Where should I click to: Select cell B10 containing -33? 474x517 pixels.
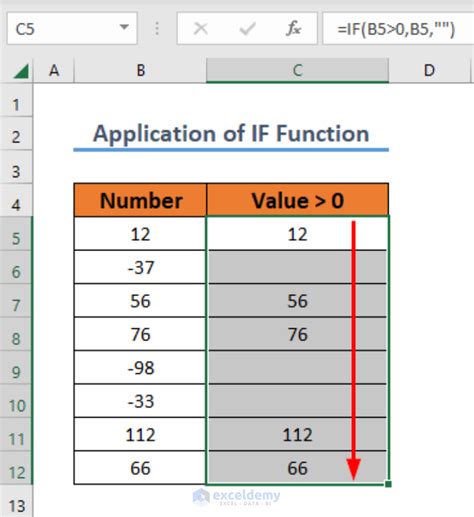(x=140, y=401)
